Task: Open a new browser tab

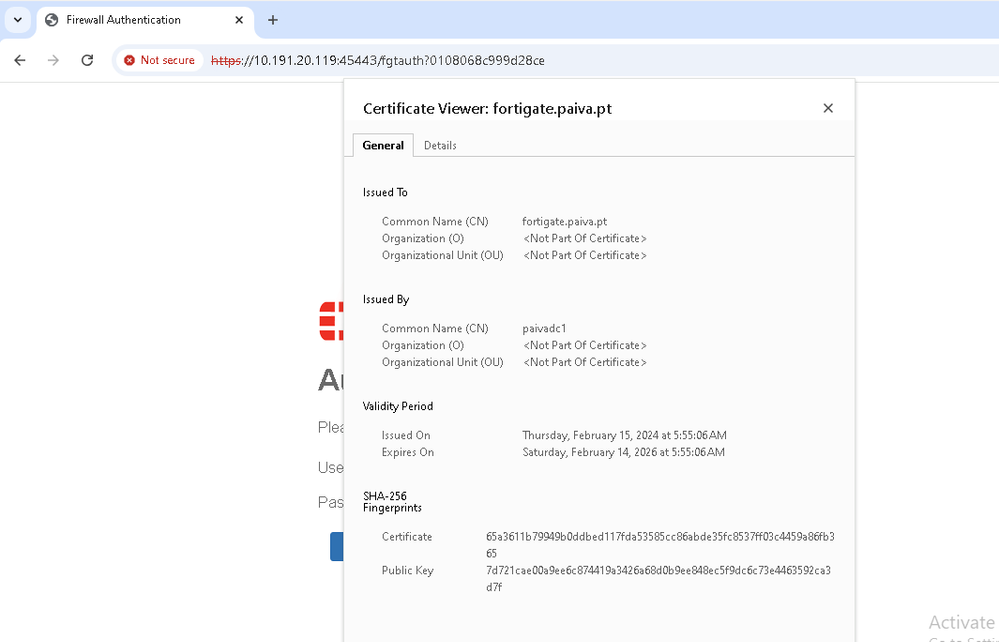Action: 273,20
